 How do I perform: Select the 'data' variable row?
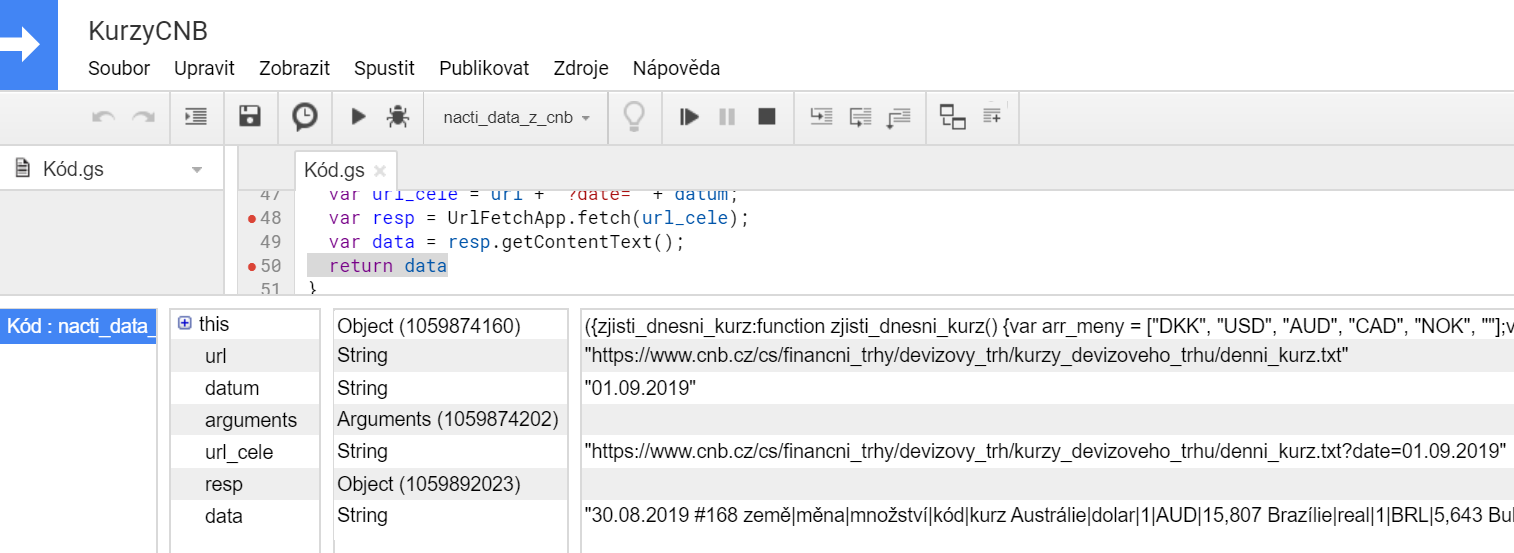click(245, 516)
